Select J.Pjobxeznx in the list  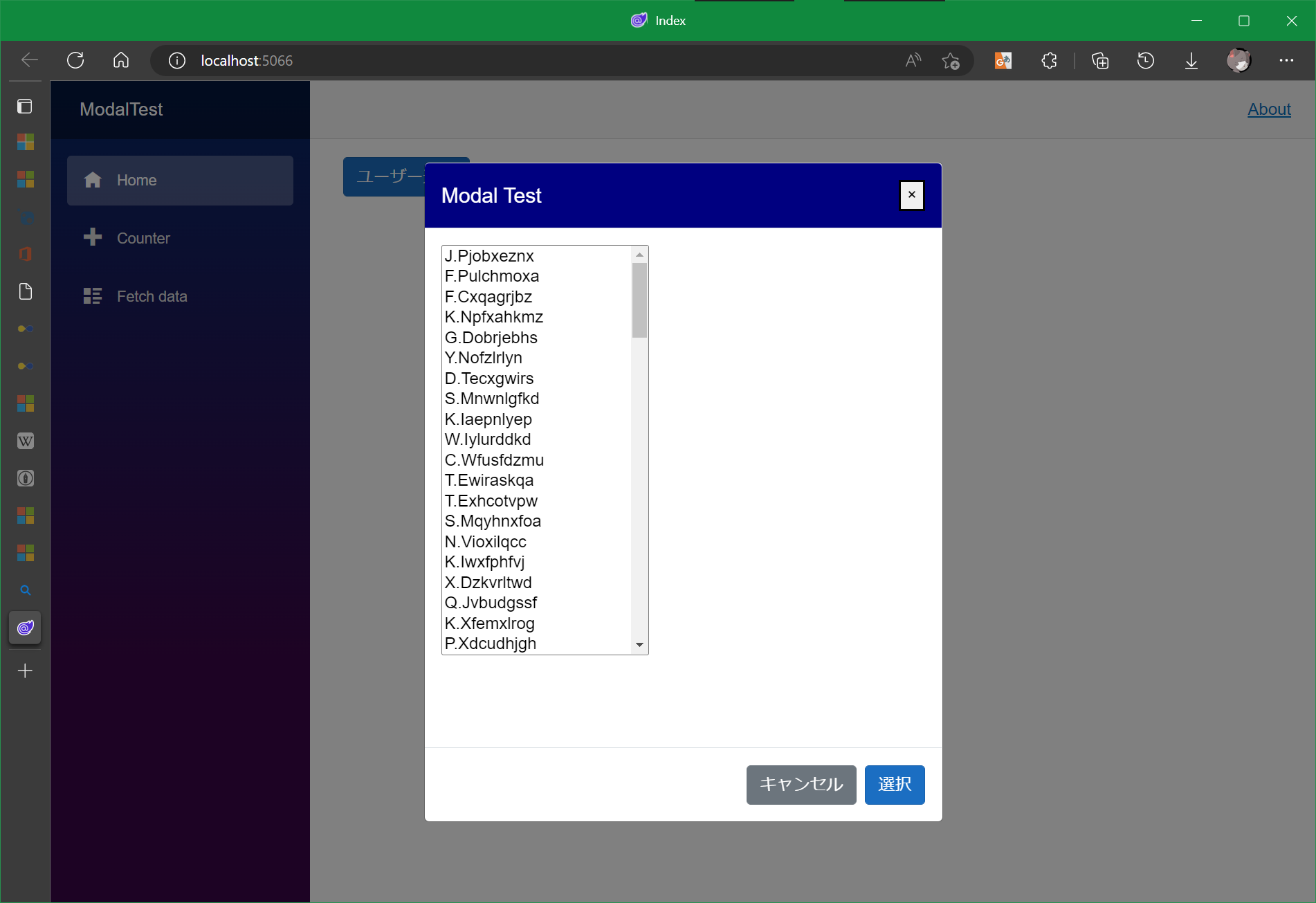point(537,256)
